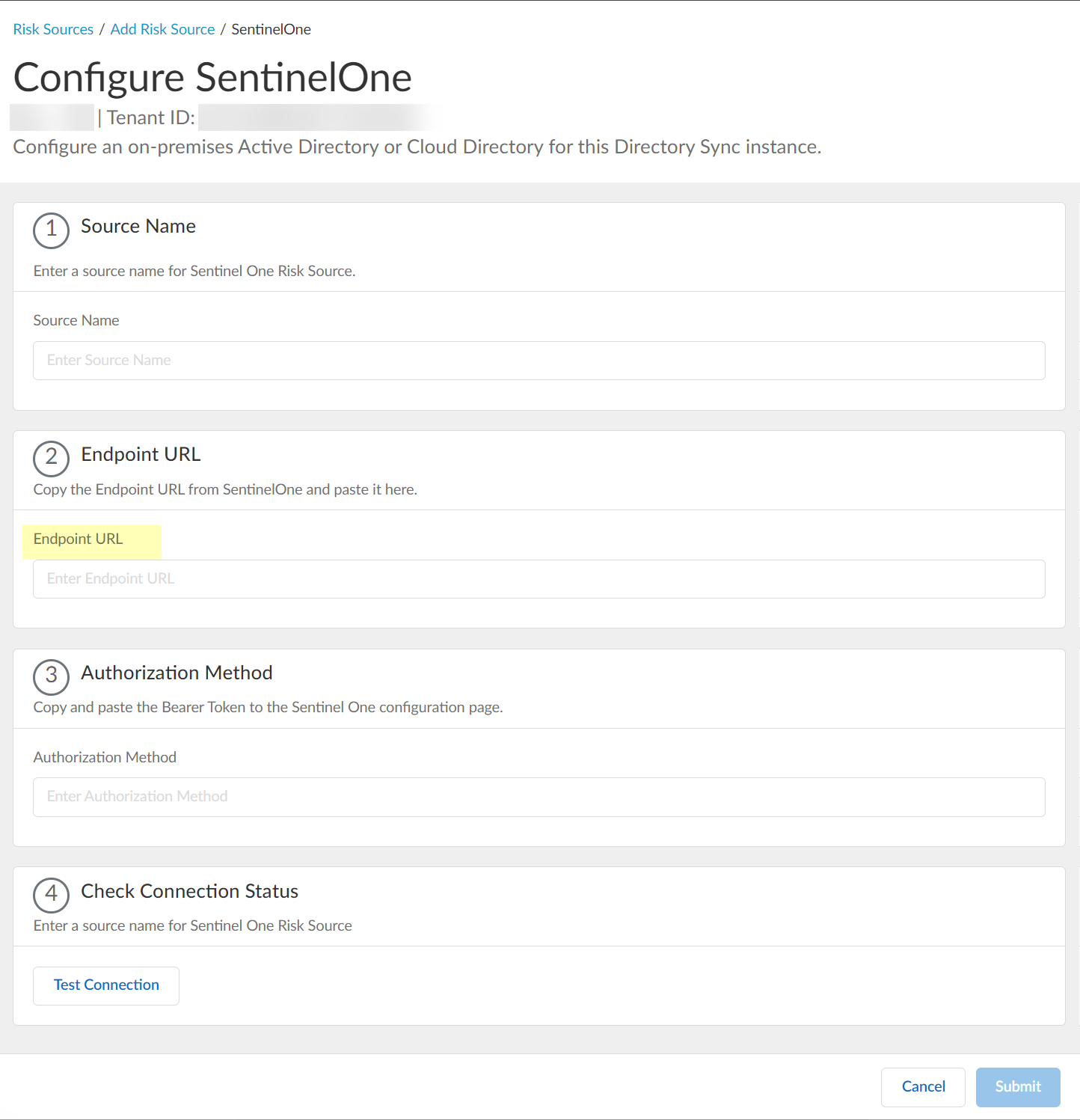
Task: Click the SentinelOne breadcrumb text
Action: point(271,29)
